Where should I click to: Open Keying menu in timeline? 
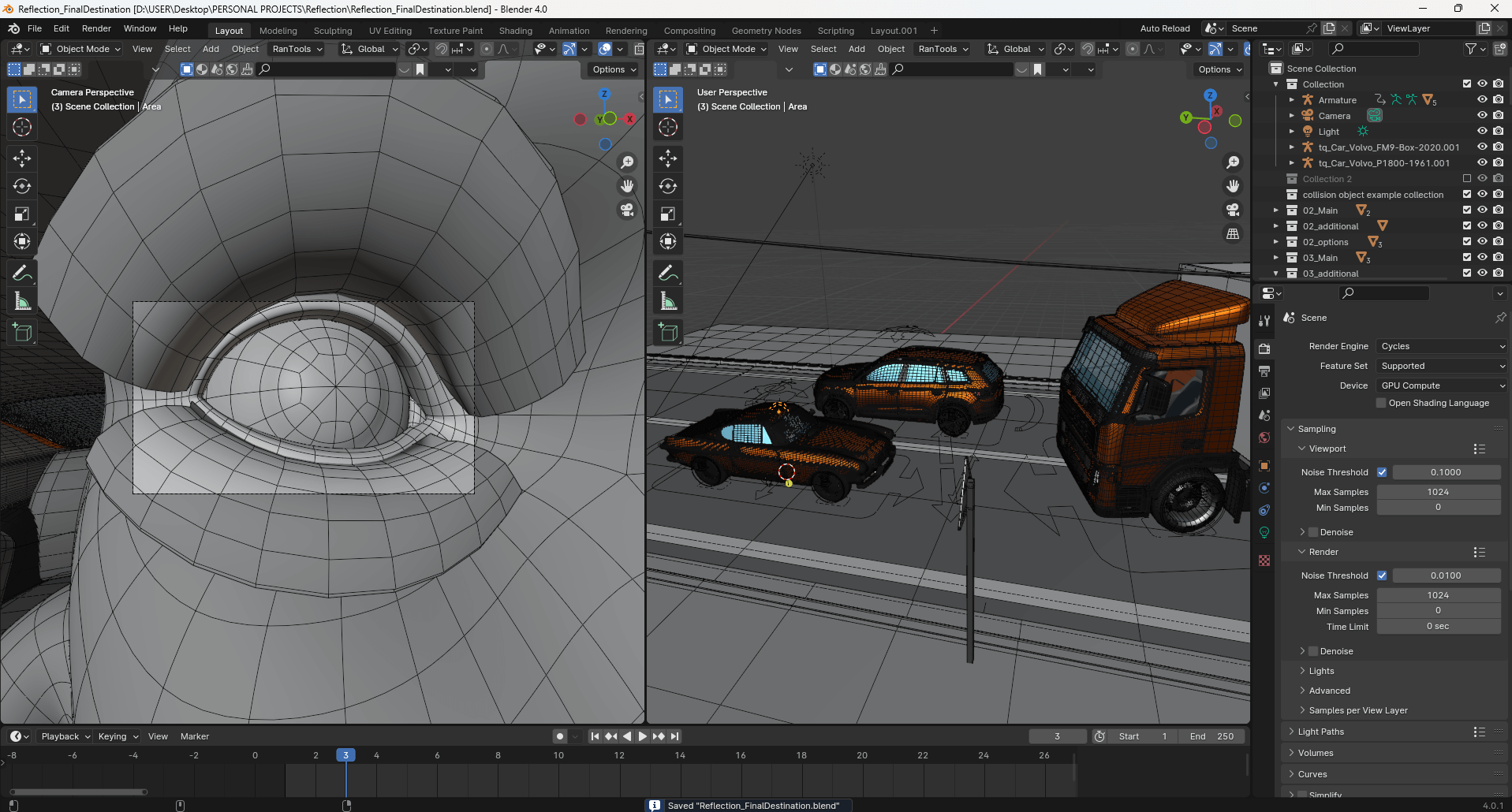click(118, 736)
